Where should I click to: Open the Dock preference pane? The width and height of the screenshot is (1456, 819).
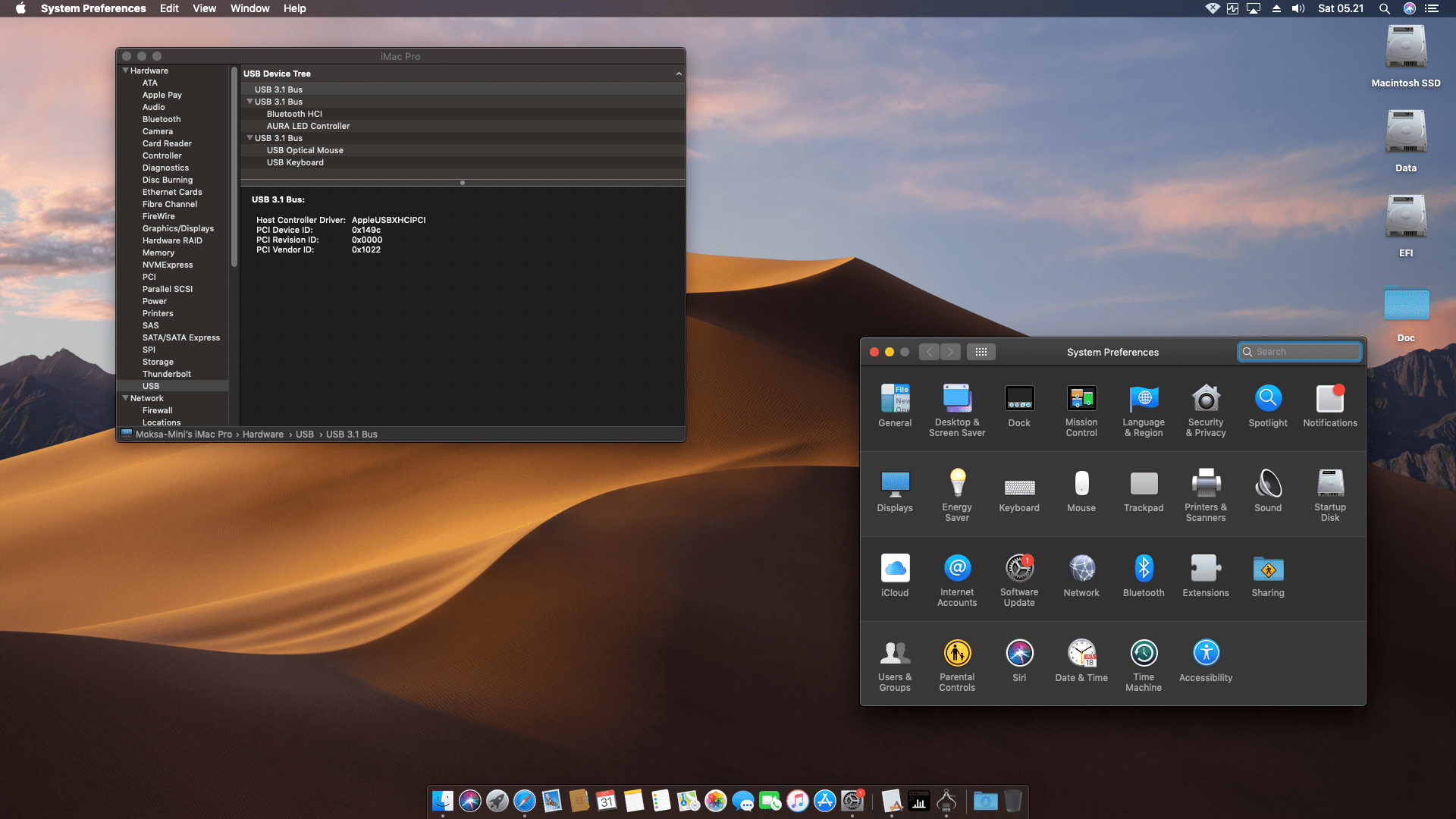pyautogui.click(x=1019, y=406)
